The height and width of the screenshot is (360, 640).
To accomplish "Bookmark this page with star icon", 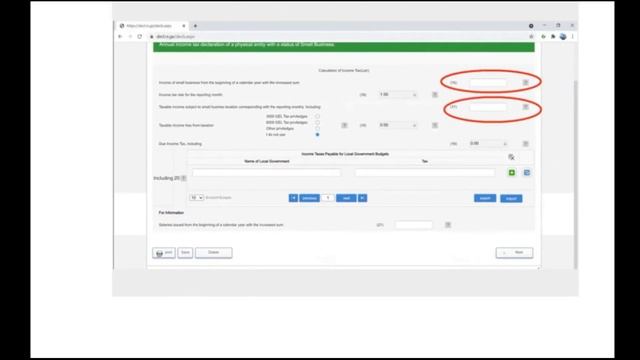I will click(x=531, y=36).
